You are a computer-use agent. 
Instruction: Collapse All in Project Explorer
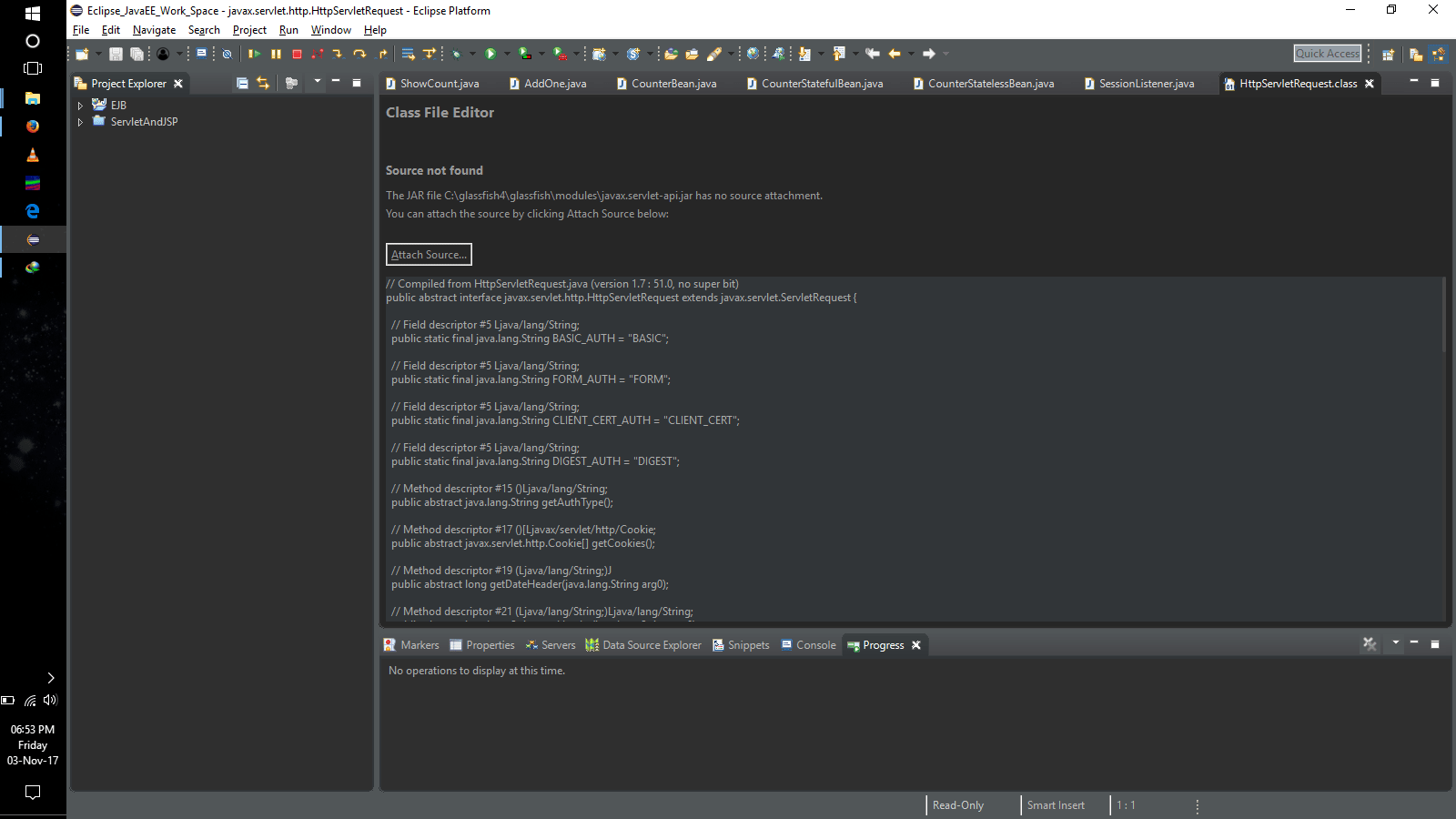pos(242,83)
